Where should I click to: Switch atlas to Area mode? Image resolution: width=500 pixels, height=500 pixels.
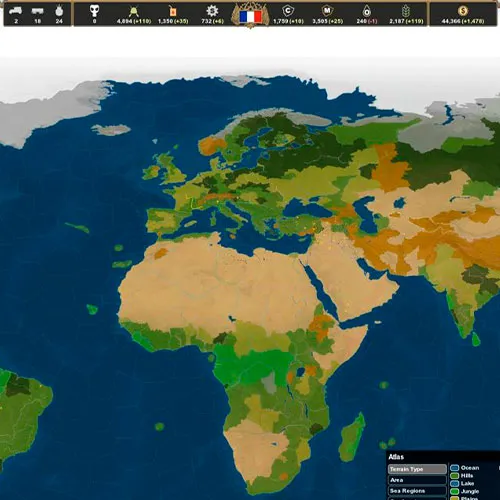(417, 480)
